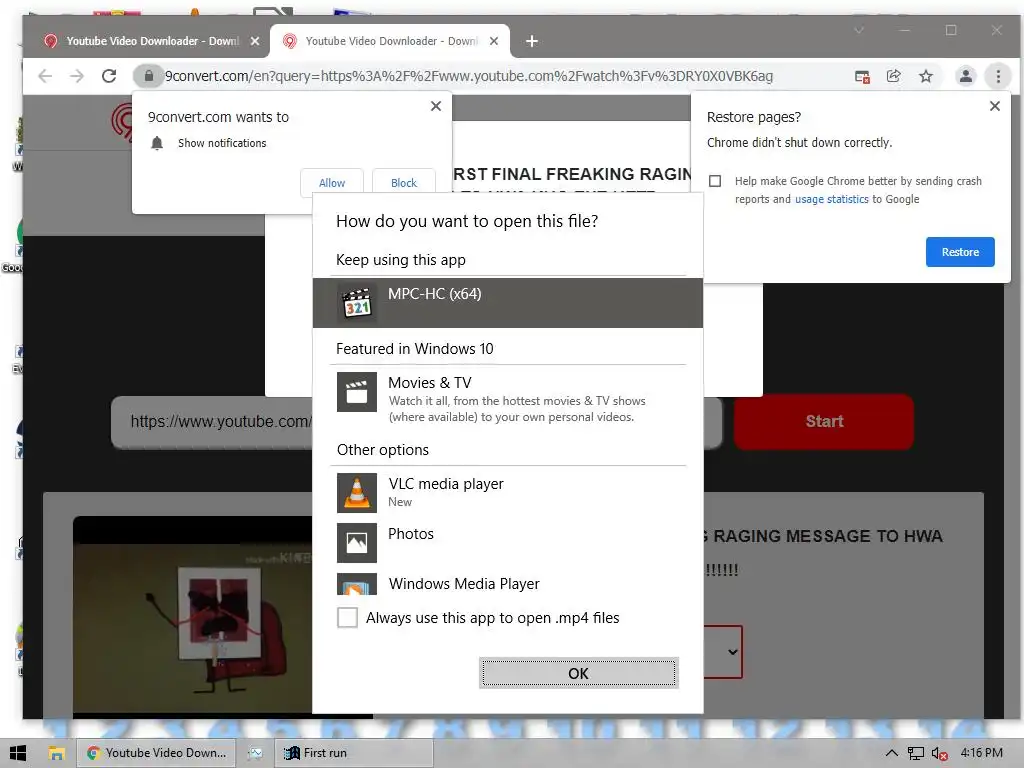Confirm the open-with dialog with OK

(578, 673)
